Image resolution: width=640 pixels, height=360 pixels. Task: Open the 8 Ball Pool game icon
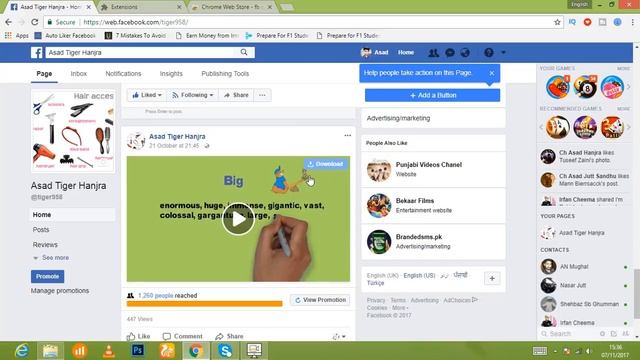coord(585,87)
